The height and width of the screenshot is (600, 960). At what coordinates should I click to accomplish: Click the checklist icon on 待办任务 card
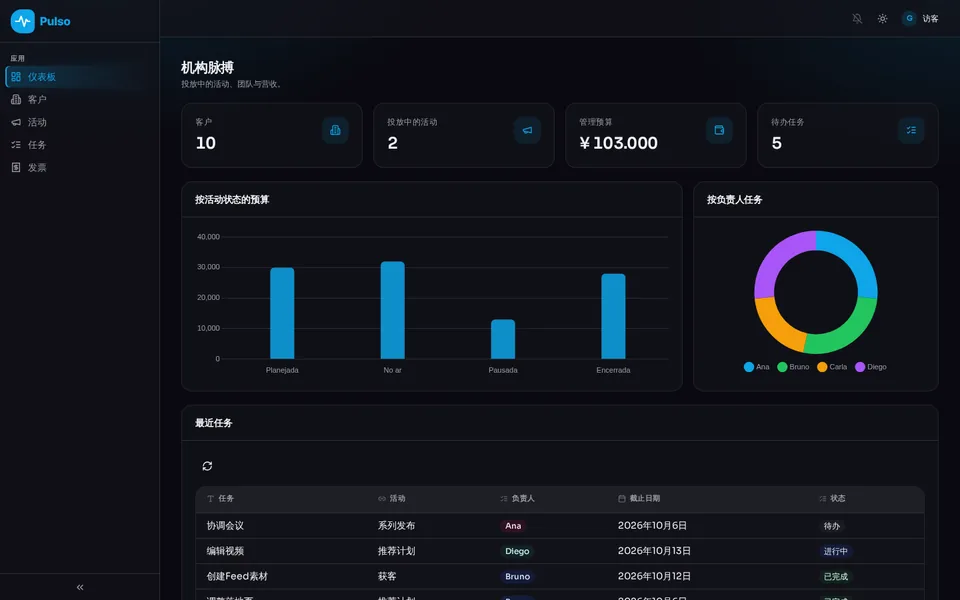tap(911, 130)
